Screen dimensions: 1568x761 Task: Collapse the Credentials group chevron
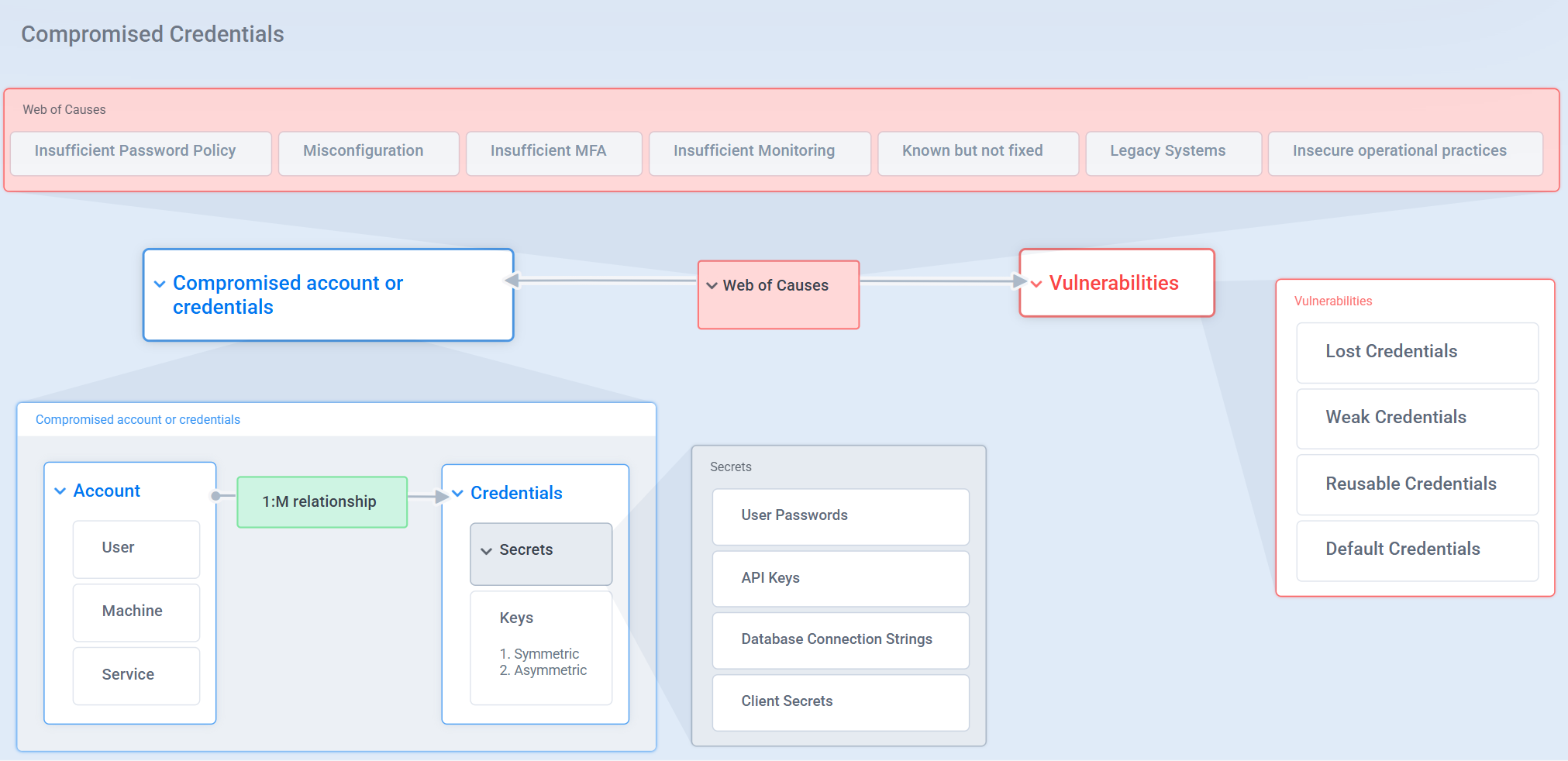point(458,494)
